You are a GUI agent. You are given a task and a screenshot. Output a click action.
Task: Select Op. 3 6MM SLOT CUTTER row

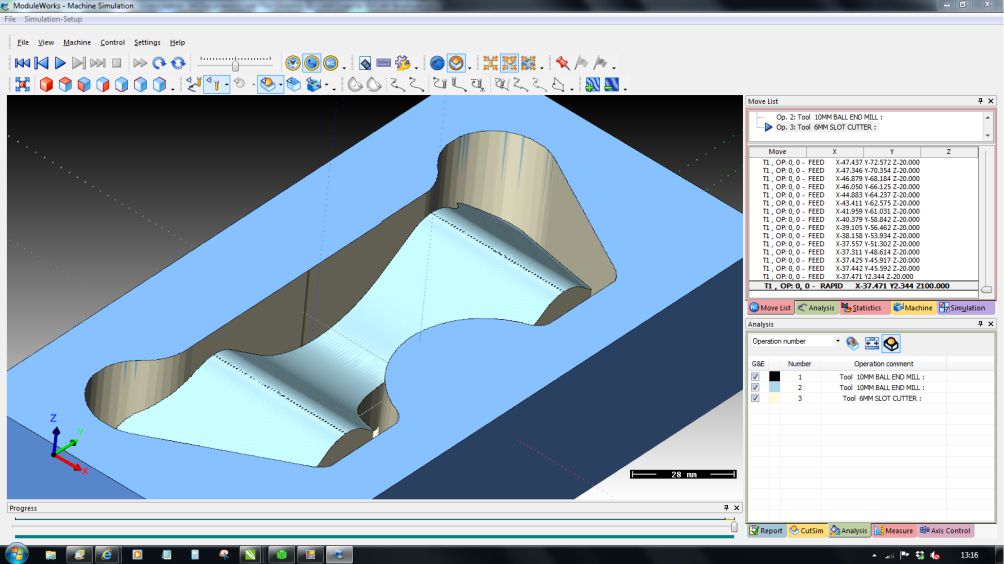[827, 127]
